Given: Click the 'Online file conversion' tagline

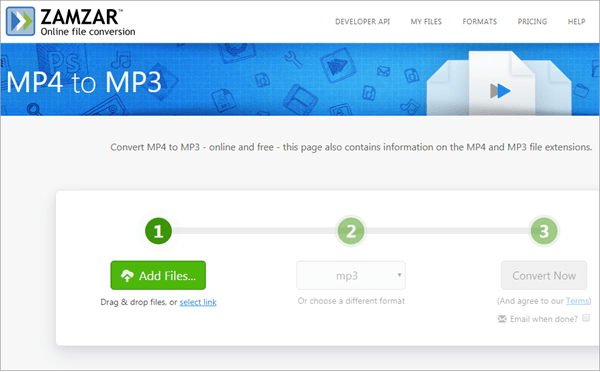Looking at the screenshot, I should (x=88, y=32).
